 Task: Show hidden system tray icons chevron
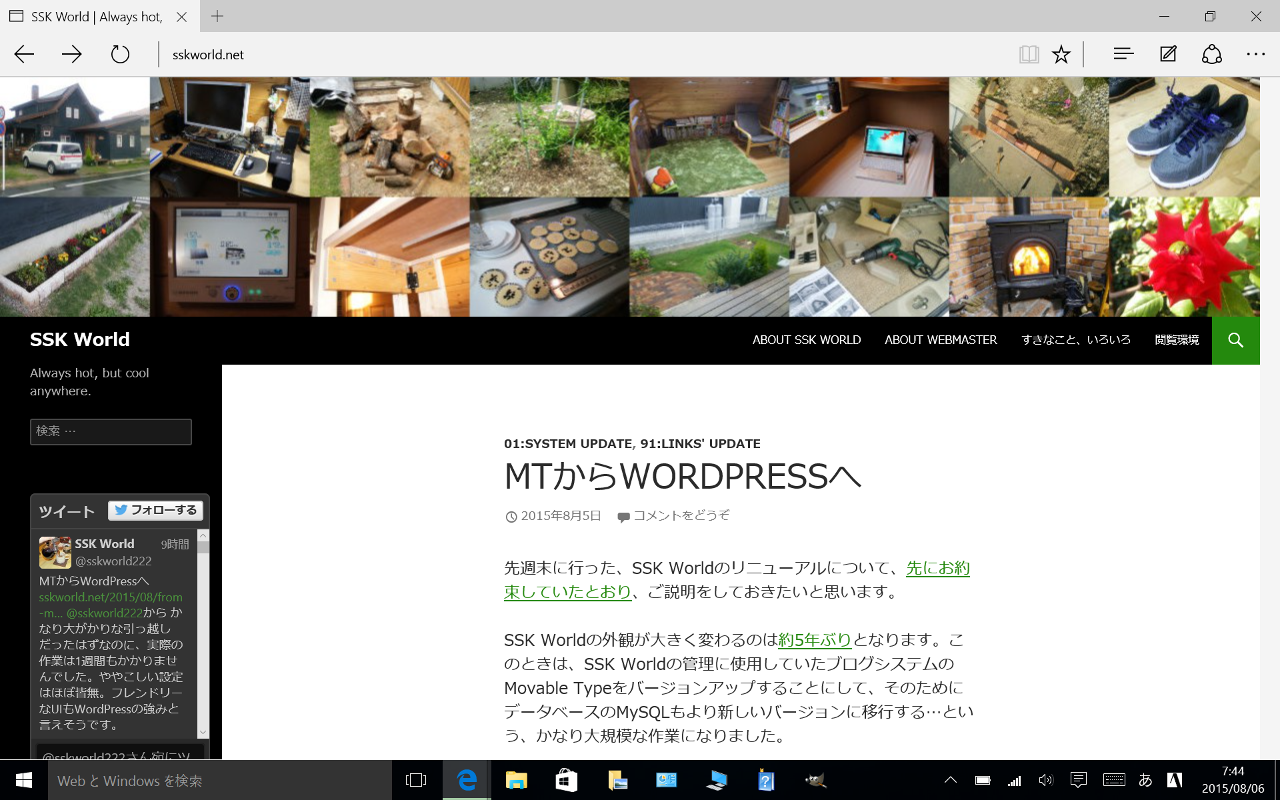point(951,780)
